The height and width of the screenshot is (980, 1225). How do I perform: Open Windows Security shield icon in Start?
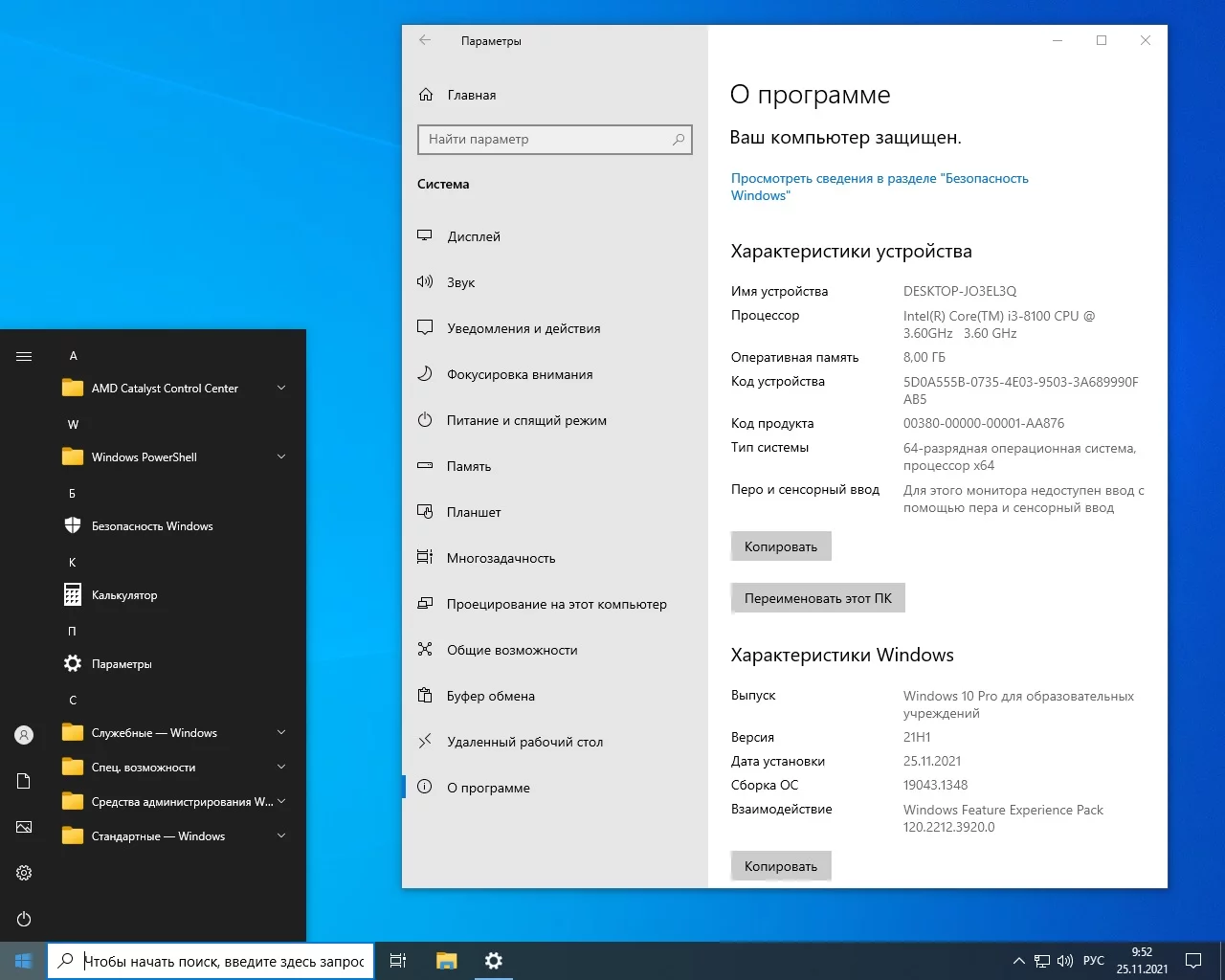tap(73, 525)
